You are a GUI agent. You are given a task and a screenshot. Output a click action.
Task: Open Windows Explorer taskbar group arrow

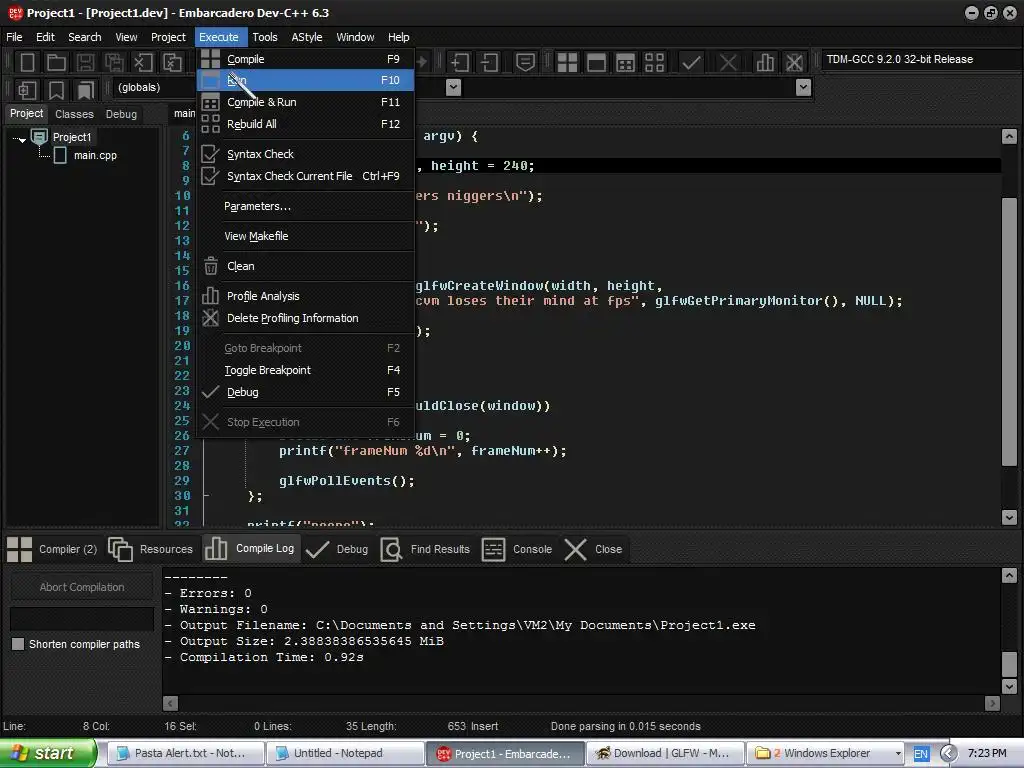pyautogui.click(x=898, y=754)
